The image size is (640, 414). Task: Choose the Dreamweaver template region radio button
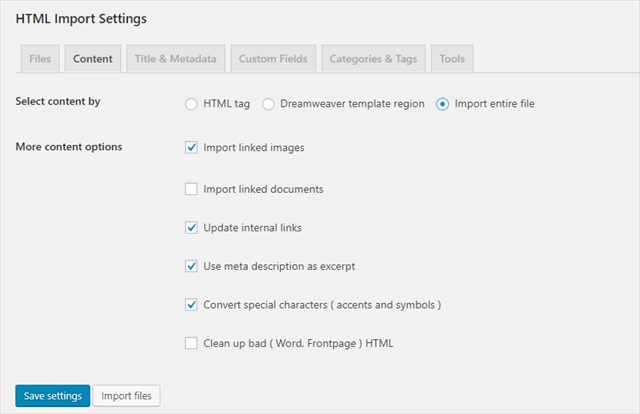click(267, 103)
